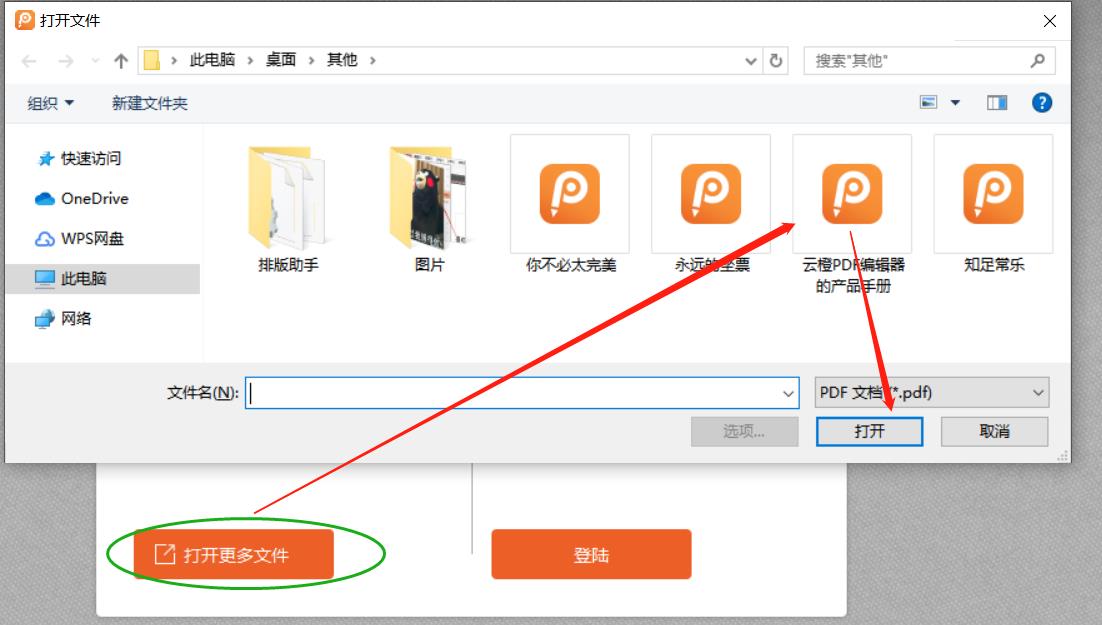Select the 你不必太完美 PDF file
The image size is (1102, 625).
[570, 205]
